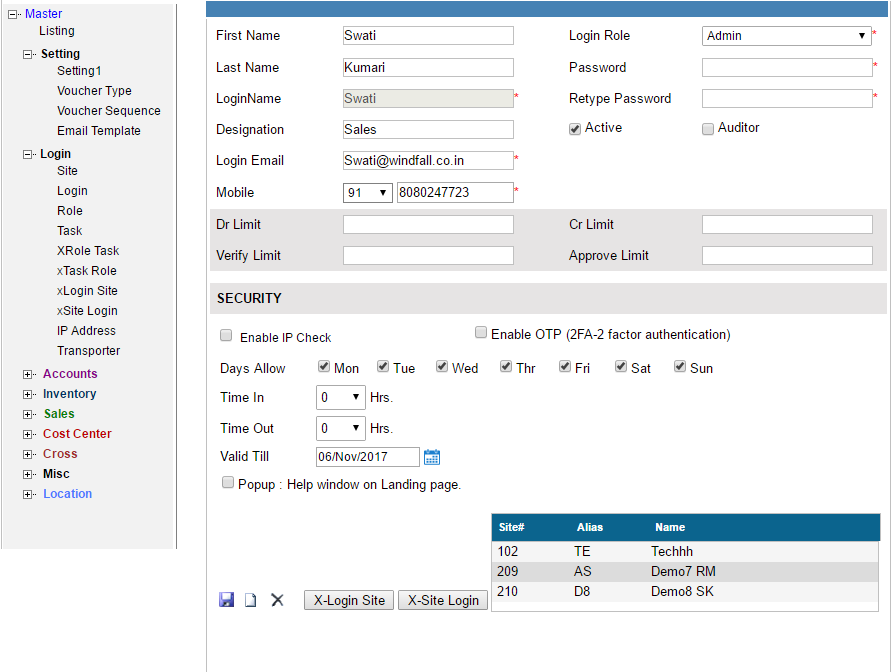
Task: Open IP Address menu item
Action: click(86, 330)
